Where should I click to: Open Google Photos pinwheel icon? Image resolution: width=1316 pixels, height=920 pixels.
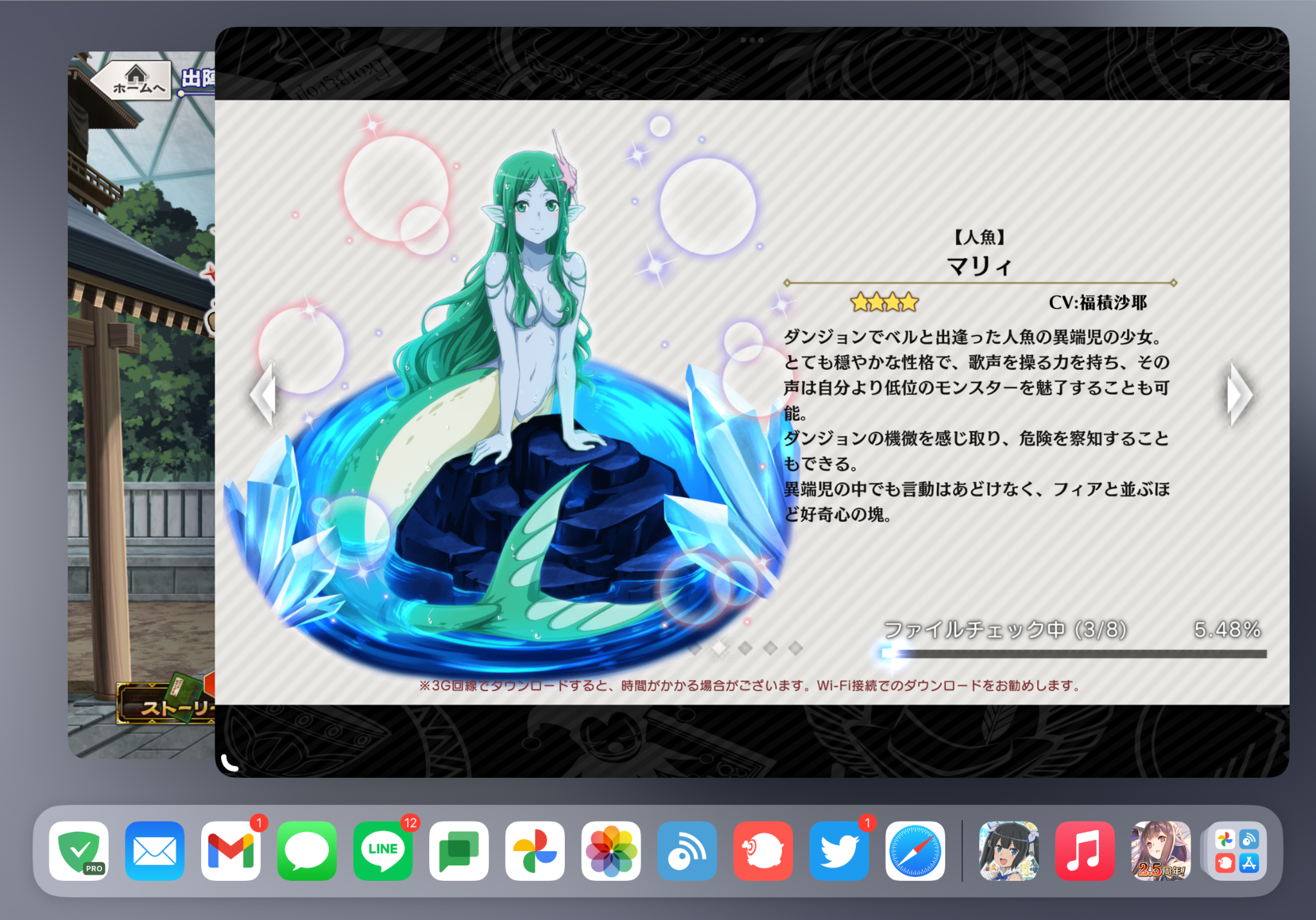click(x=535, y=851)
